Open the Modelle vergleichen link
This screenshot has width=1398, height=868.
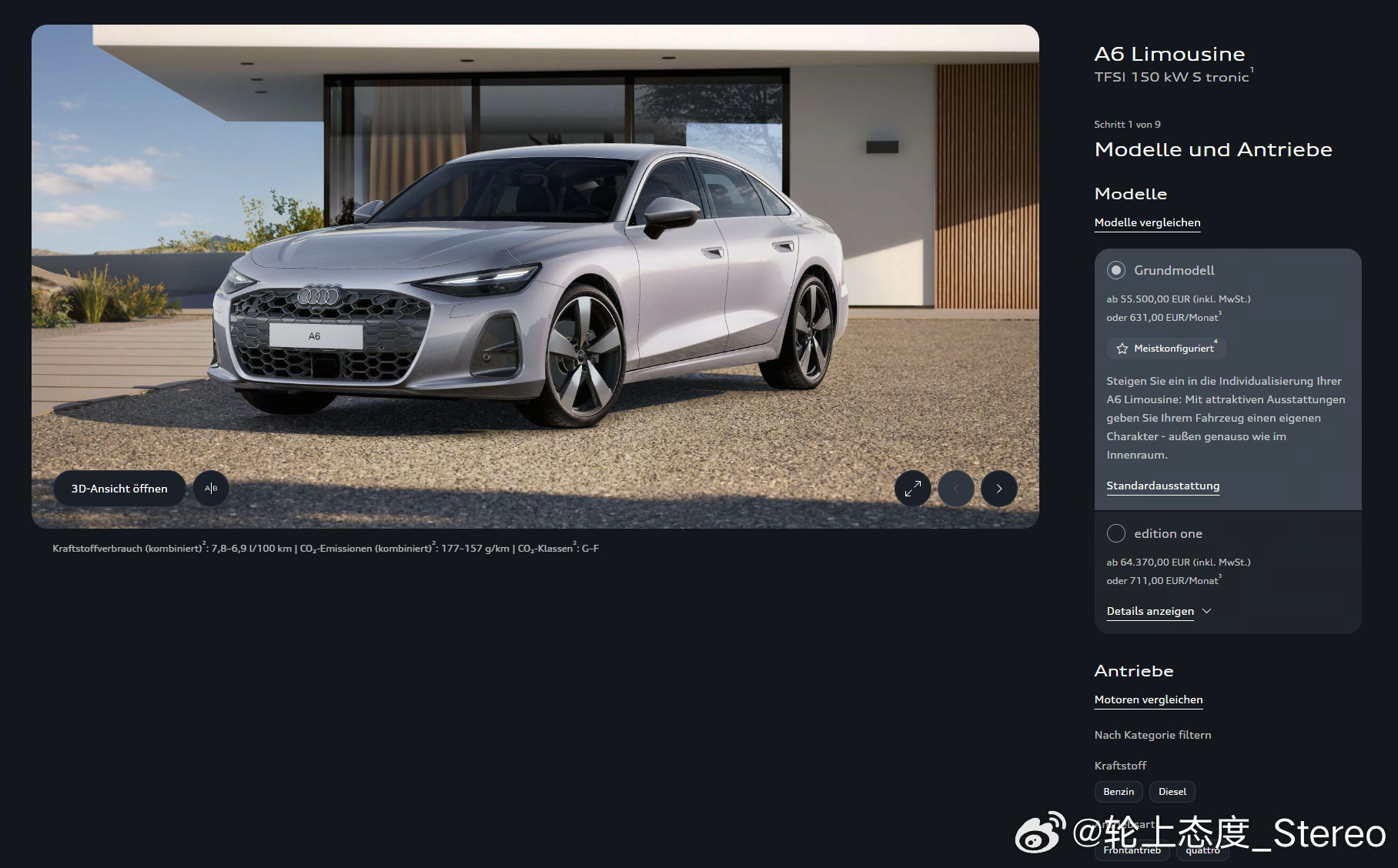(x=1147, y=222)
